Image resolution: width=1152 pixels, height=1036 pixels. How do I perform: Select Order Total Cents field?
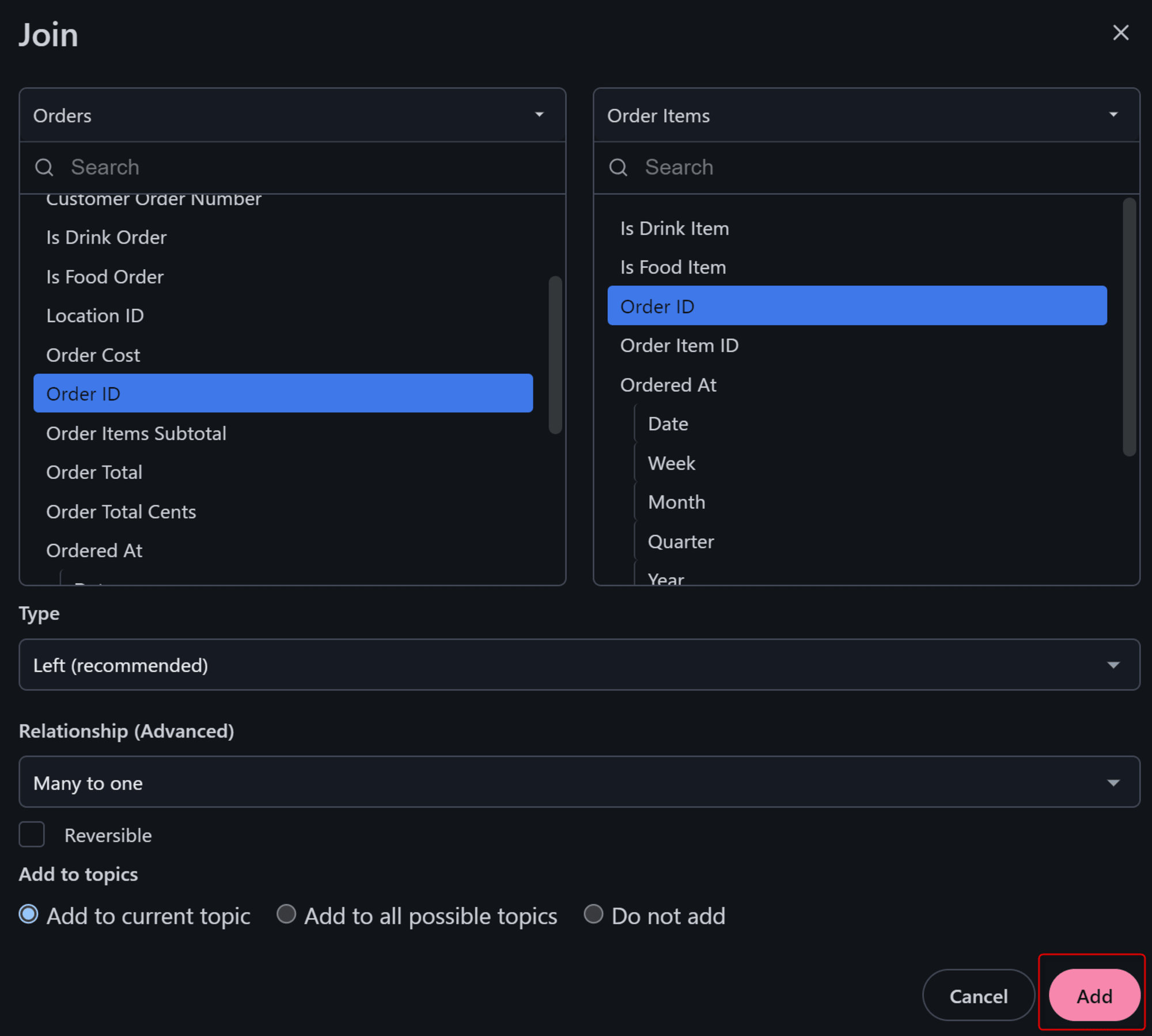(x=283, y=512)
